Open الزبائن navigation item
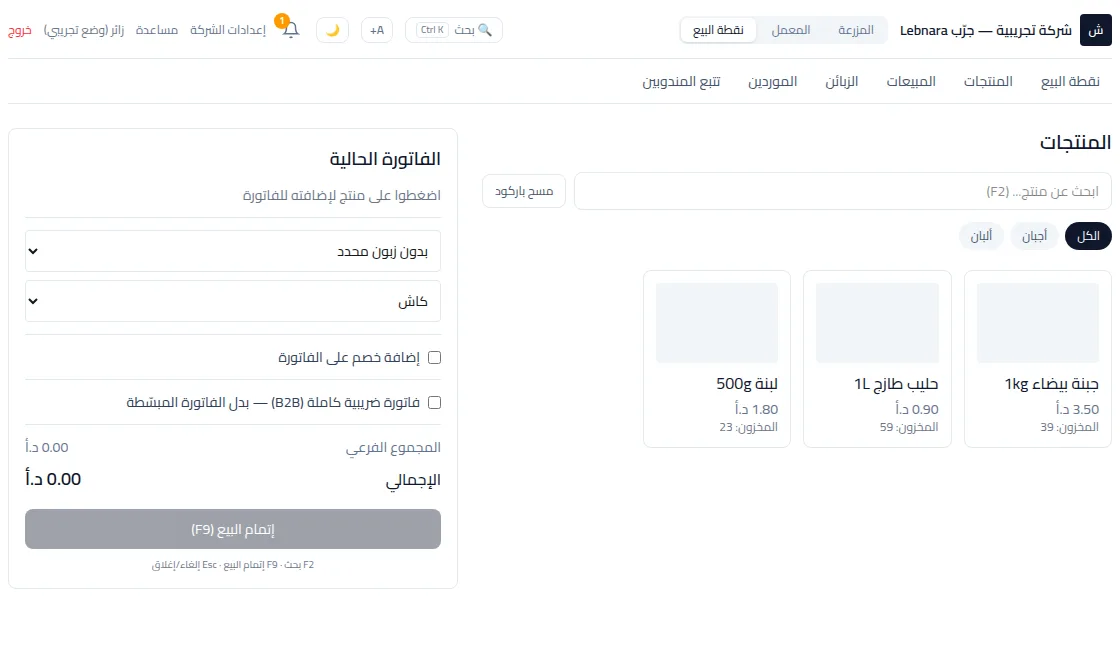 pos(841,81)
